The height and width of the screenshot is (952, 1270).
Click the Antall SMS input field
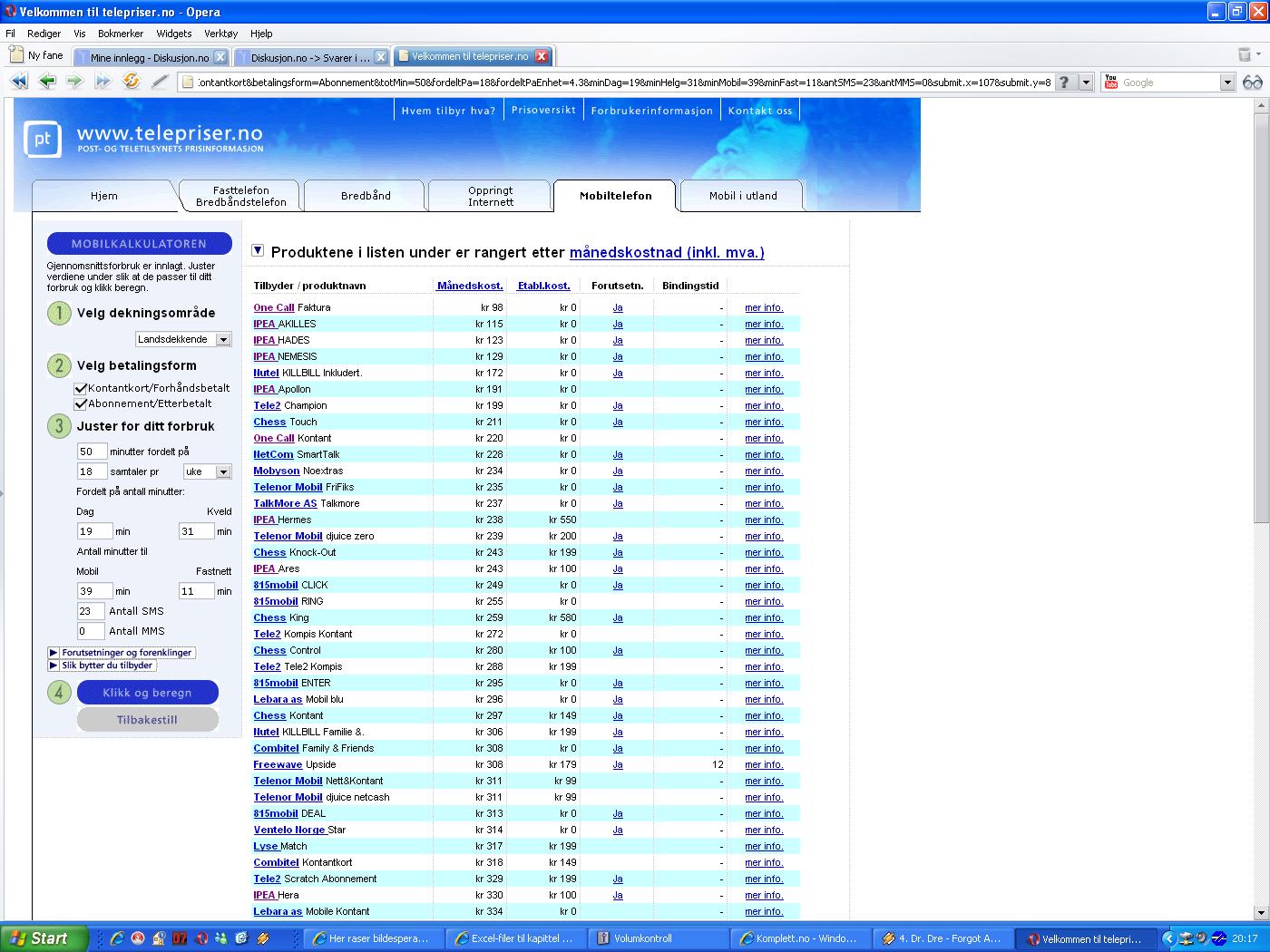pos(91,611)
